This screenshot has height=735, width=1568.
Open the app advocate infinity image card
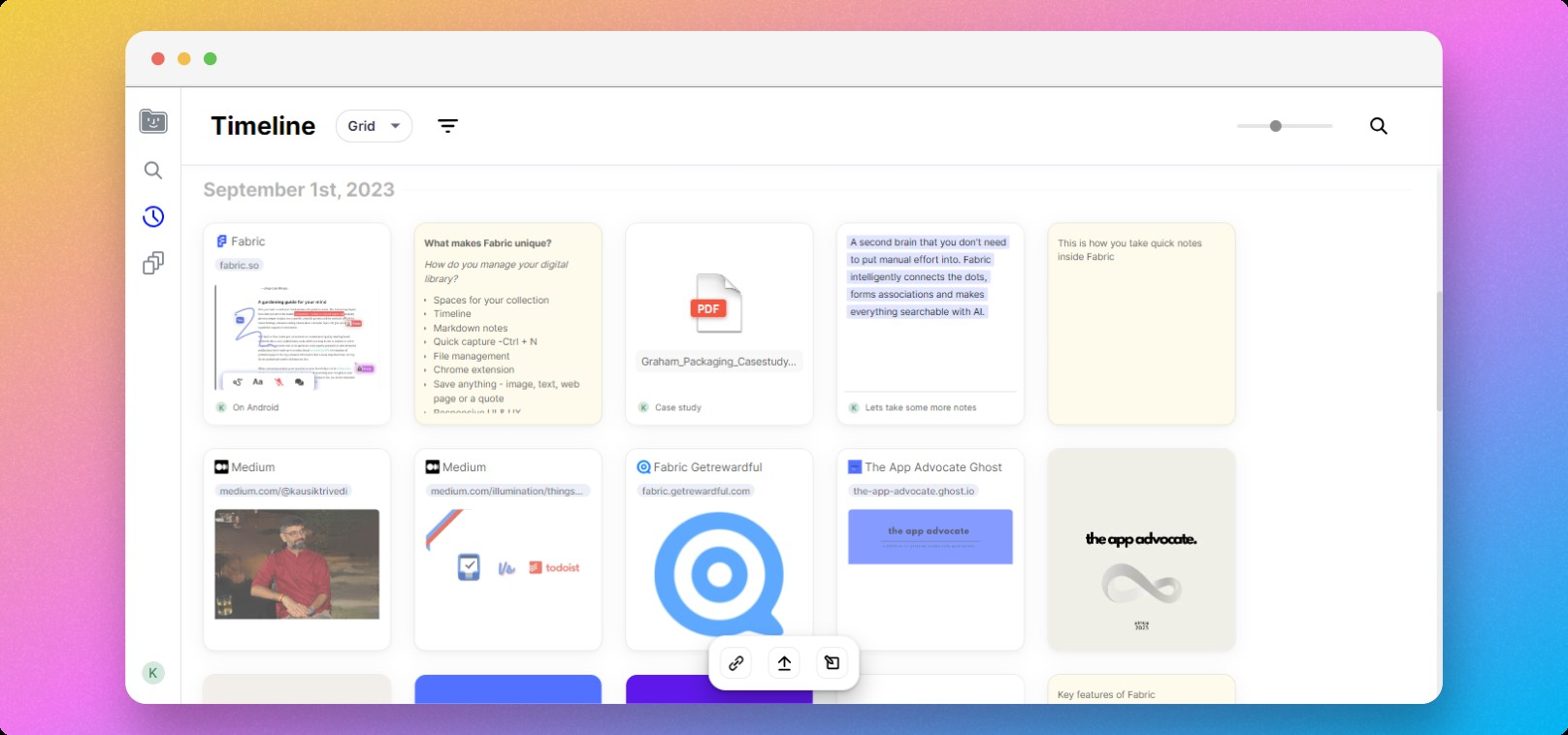point(1141,550)
